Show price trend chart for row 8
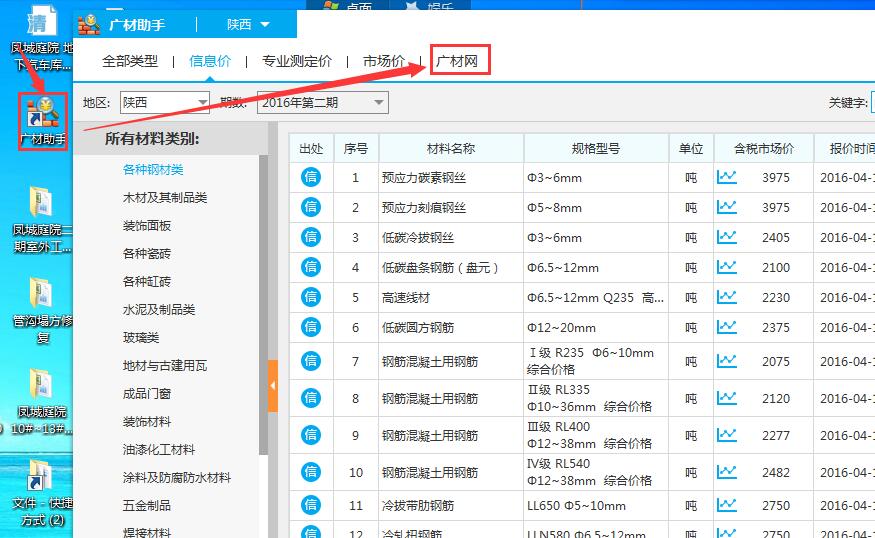Screen dimensions: 875x538 tap(727, 398)
